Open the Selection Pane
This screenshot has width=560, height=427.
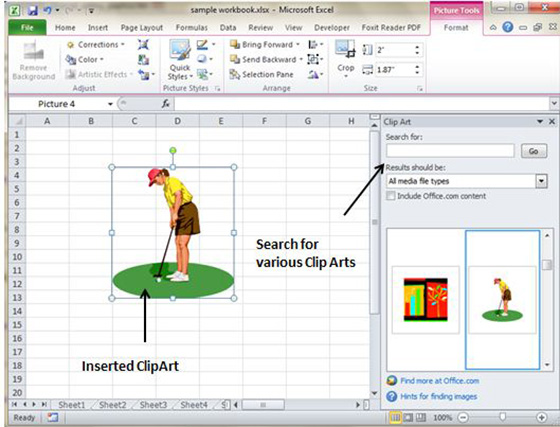261,75
